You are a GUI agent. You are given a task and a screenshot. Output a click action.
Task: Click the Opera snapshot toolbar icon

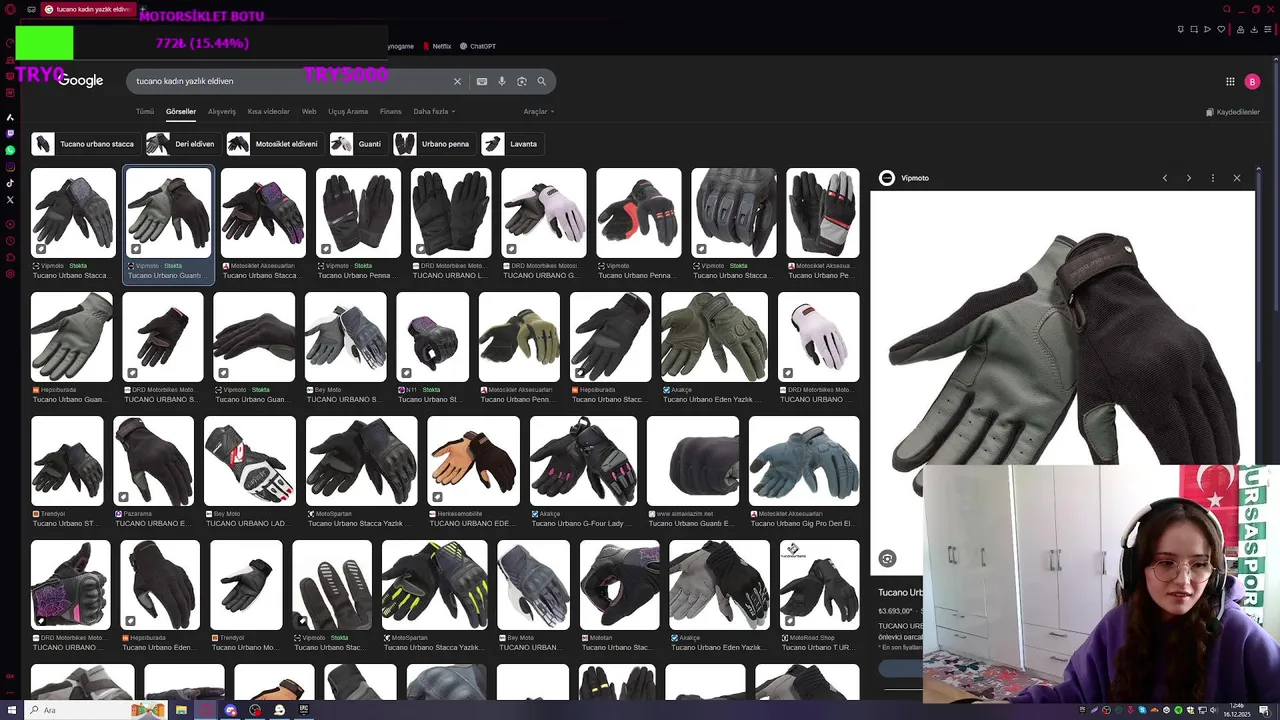1194,29
